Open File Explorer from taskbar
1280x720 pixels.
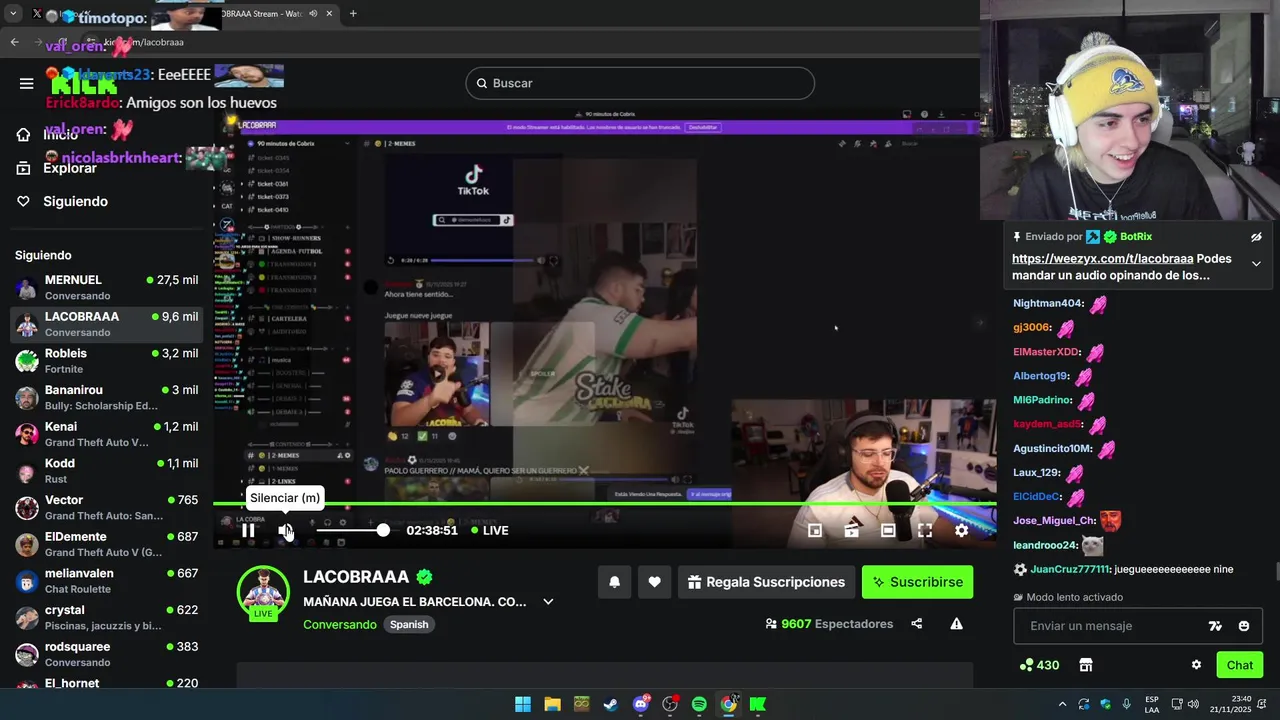tap(552, 704)
